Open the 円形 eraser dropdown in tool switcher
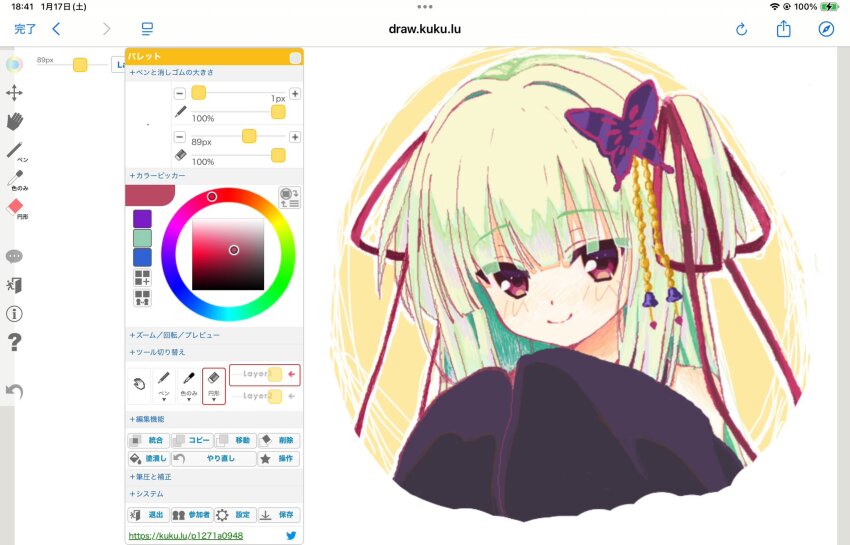The width and height of the screenshot is (850, 545). [x=214, y=386]
